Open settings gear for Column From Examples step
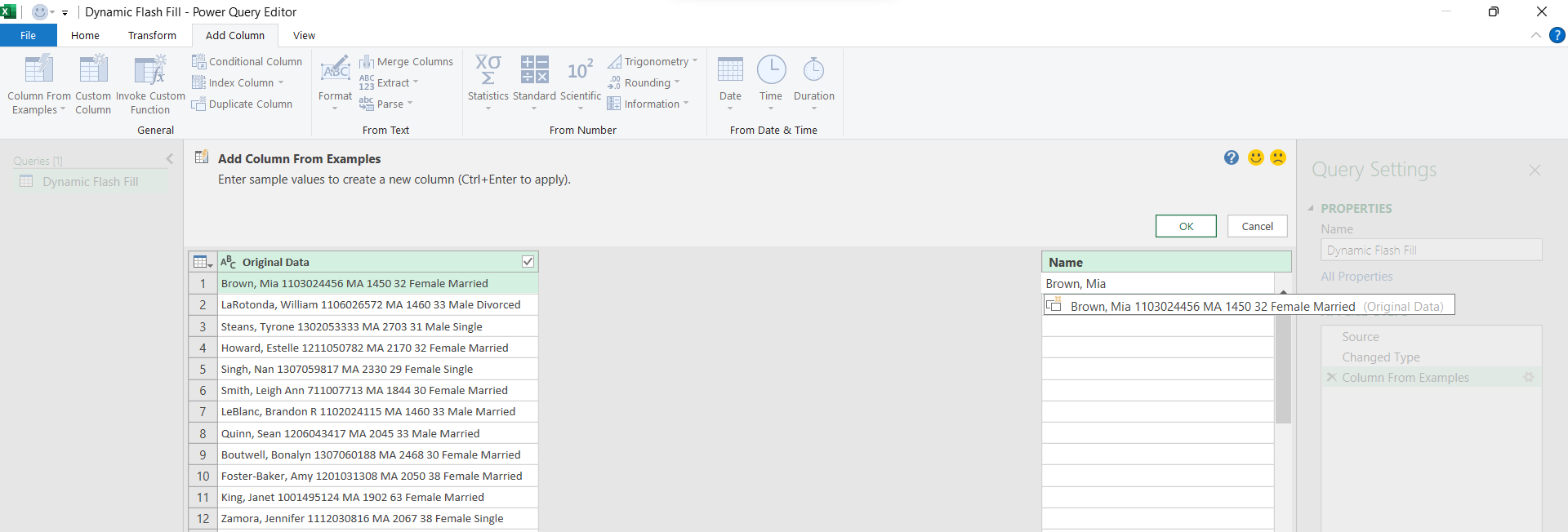The image size is (1568, 532). (1529, 377)
